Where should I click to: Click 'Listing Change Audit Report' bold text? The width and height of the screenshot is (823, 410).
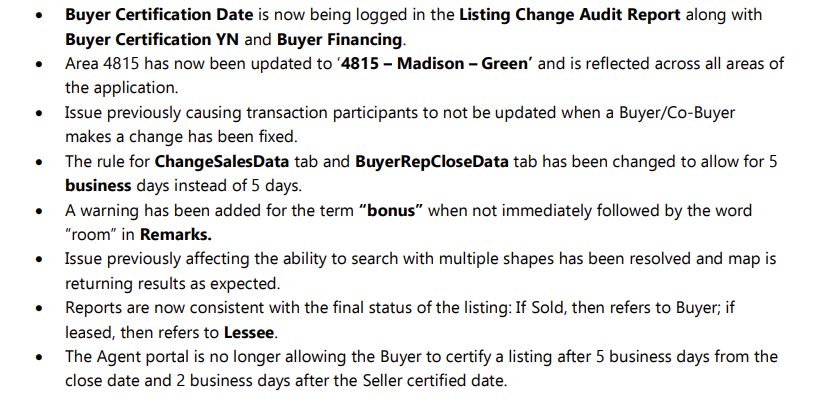tap(570, 15)
